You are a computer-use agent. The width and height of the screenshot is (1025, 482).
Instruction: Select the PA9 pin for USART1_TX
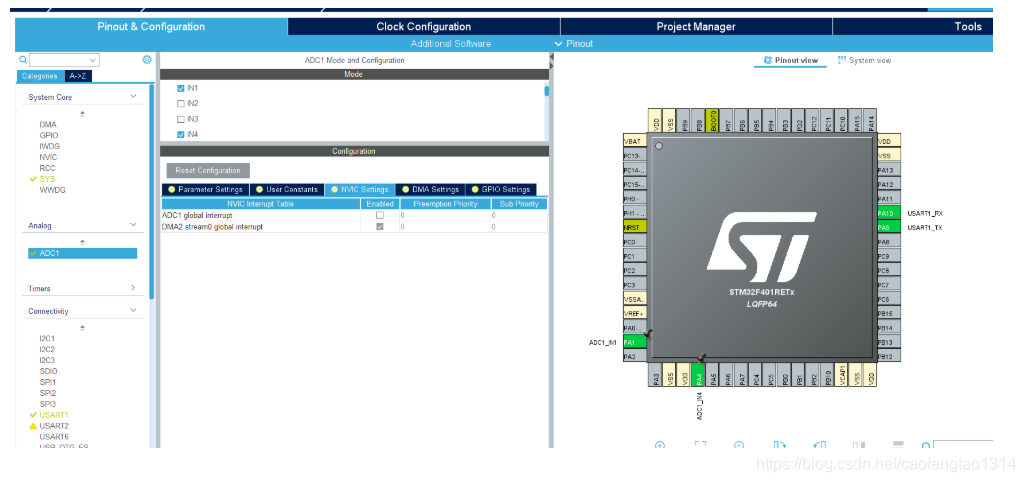889,228
